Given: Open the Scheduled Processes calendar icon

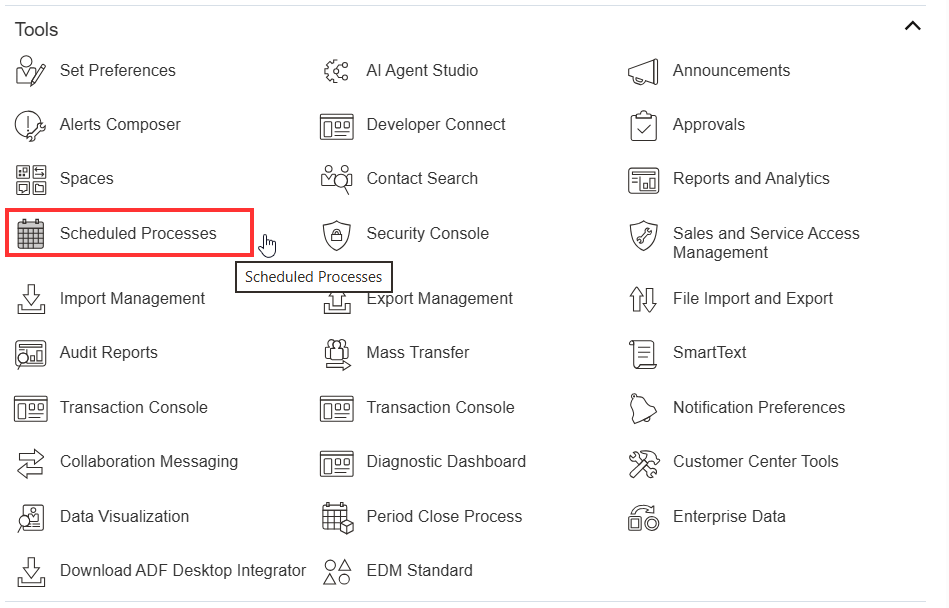Looking at the screenshot, I should (31, 234).
